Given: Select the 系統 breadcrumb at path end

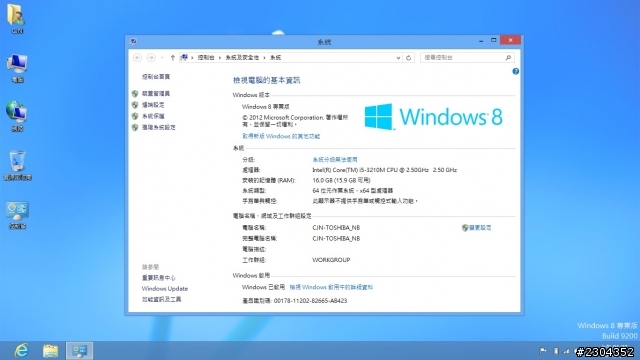Looking at the screenshot, I should tap(276, 58).
